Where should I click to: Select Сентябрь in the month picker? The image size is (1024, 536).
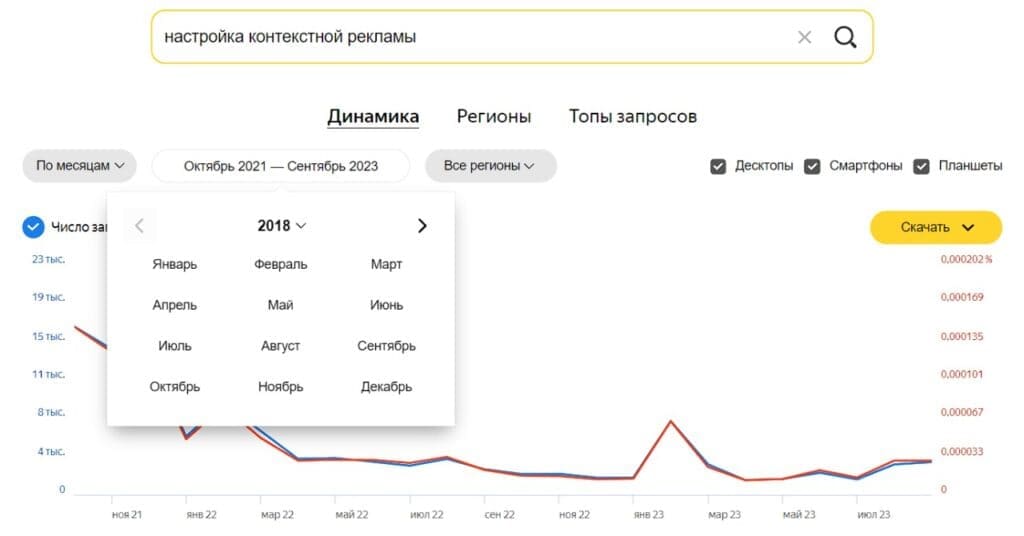(387, 346)
